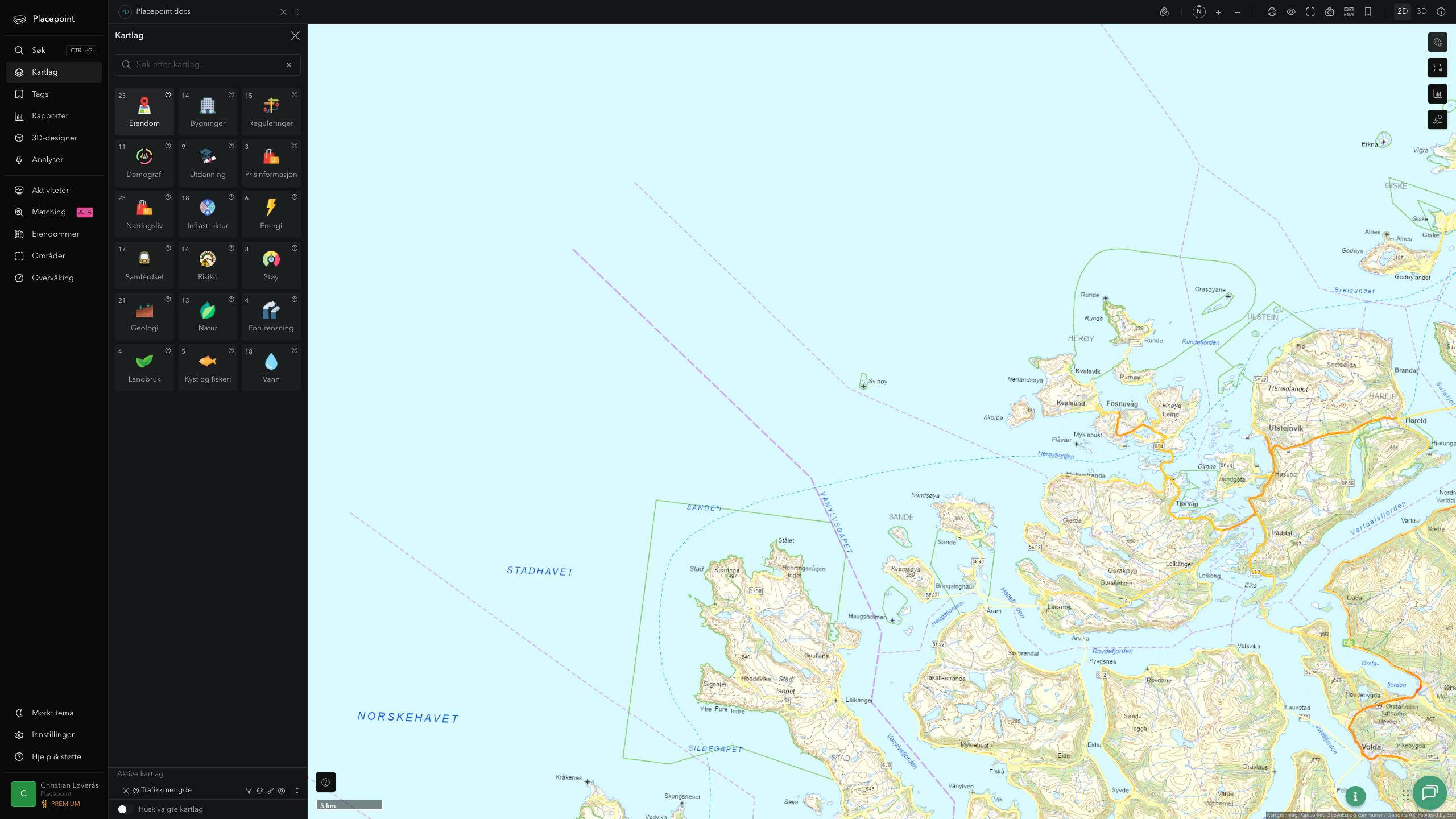Go to Aktiviteter
The width and height of the screenshot is (1456, 819).
tap(54, 190)
